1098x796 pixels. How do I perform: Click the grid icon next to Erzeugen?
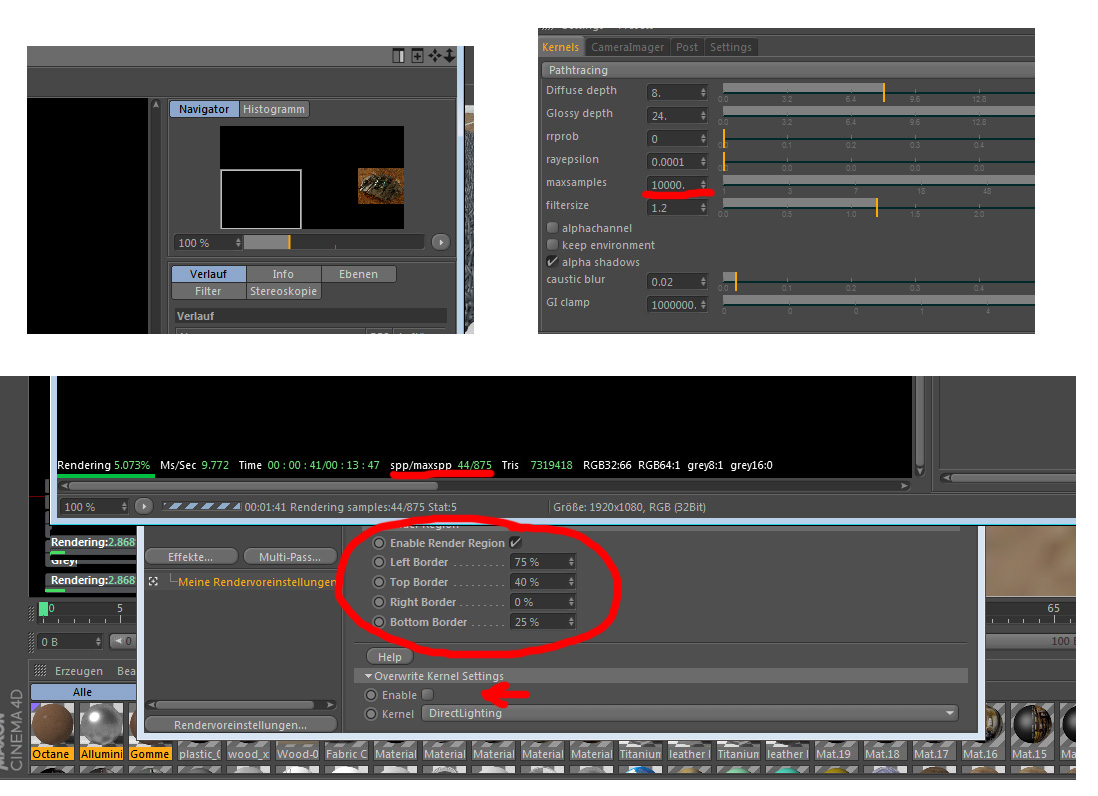[x=41, y=671]
